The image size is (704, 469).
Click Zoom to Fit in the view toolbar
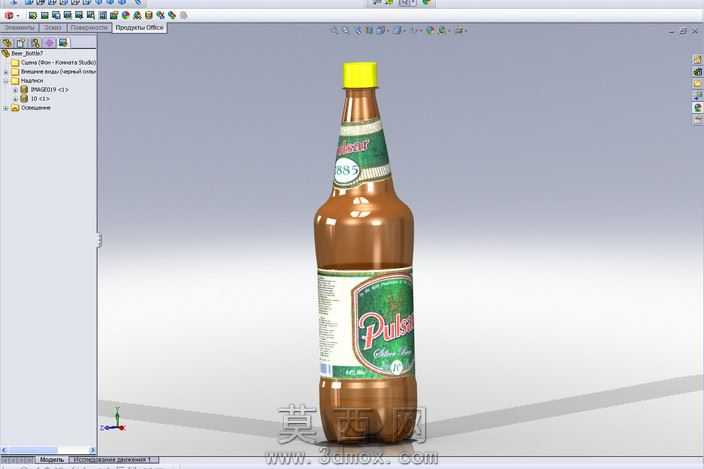pyautogui.click(x=334, y=31)
